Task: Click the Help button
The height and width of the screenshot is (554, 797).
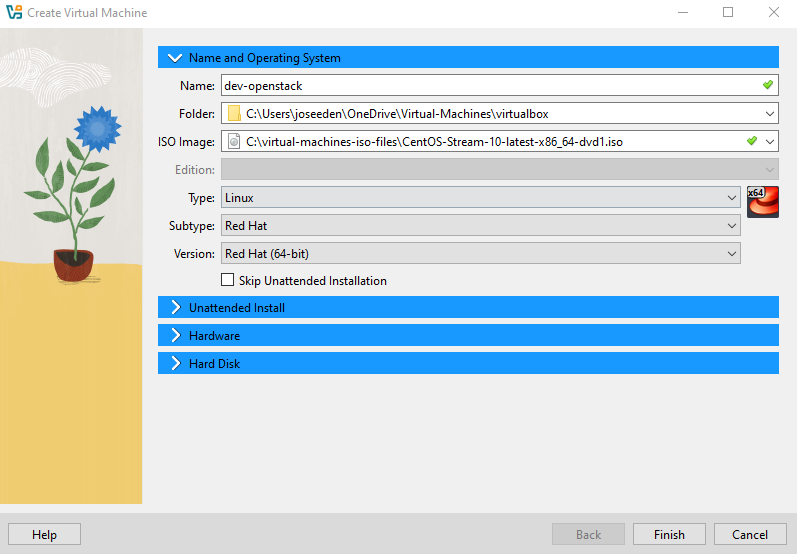Action: pyautogui.click(x=44, y=535)
